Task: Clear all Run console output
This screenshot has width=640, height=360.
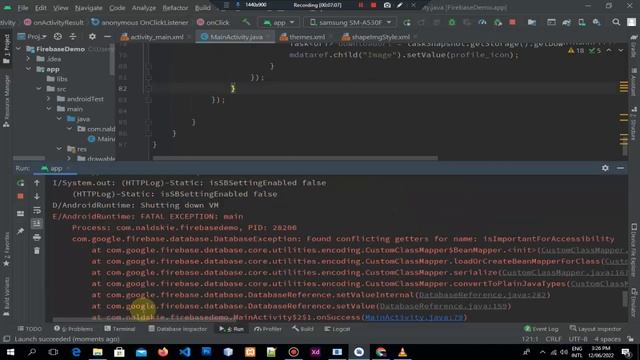Action: coord(37,251)
